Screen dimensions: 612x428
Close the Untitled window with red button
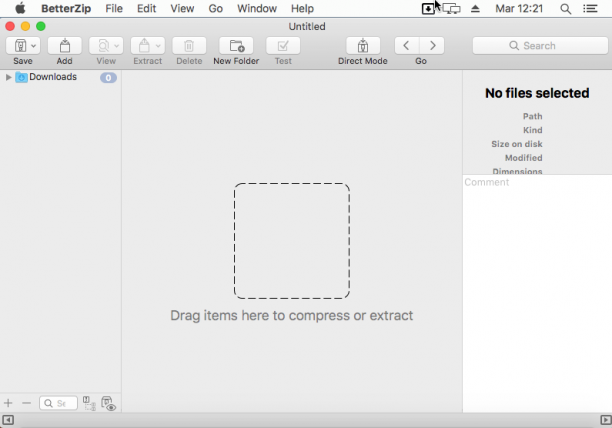[10, 26]
